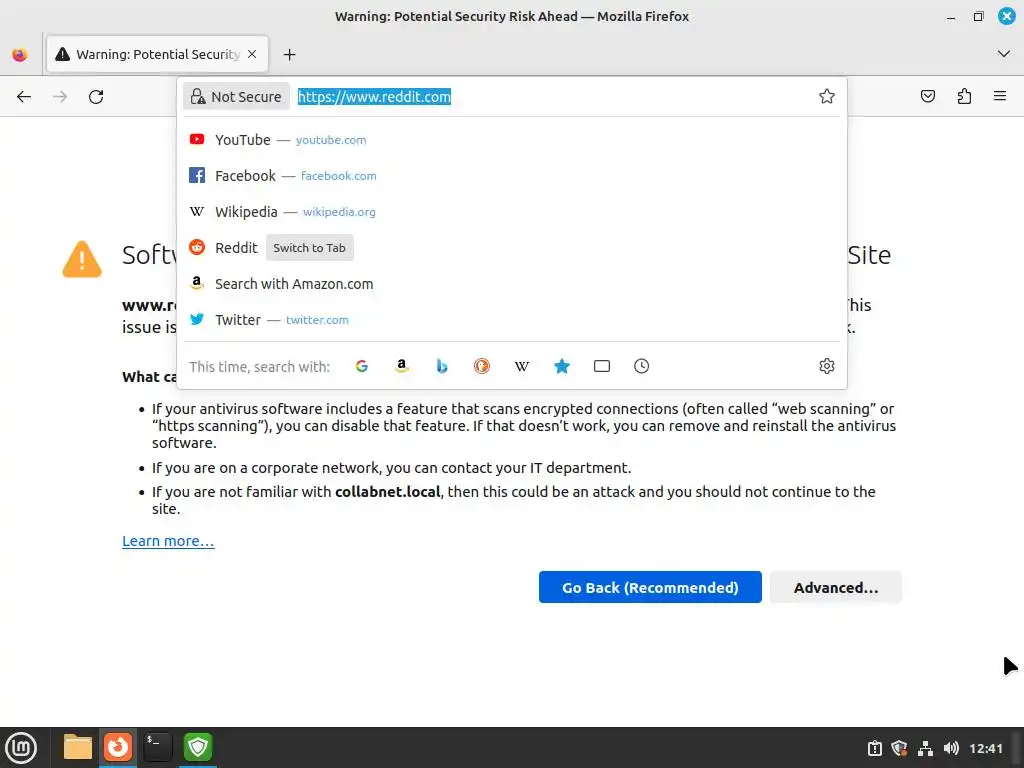Image resolution: width=1024 pixels, height=768 pixels.
Task: Open the green shield taskbar app
Action: tap(198, 747)
